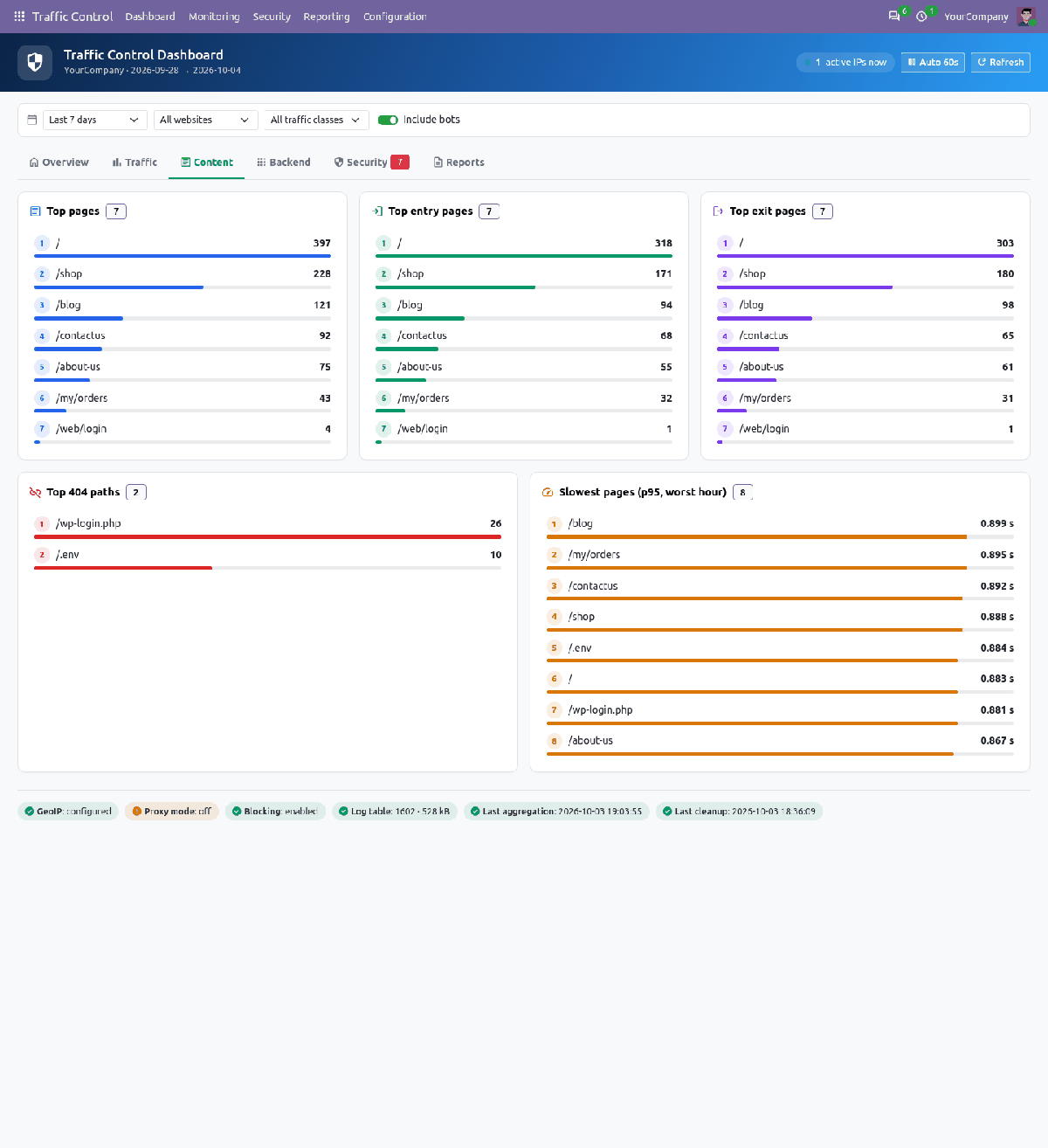The width and height of the screenshot is (1048, 1148).
Task: Open the Reporting menu
Action: point(327,17)
